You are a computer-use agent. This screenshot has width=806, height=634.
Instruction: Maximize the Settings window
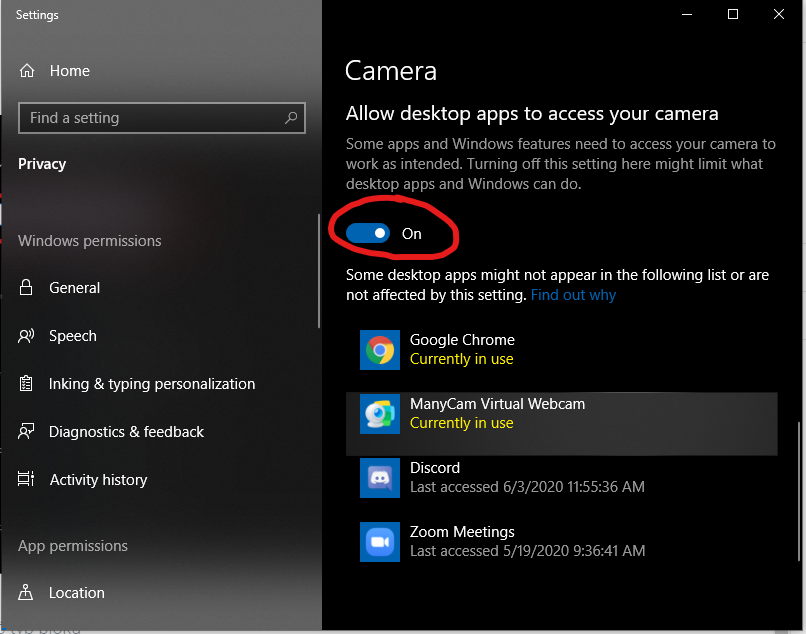[x=732, y=14]
